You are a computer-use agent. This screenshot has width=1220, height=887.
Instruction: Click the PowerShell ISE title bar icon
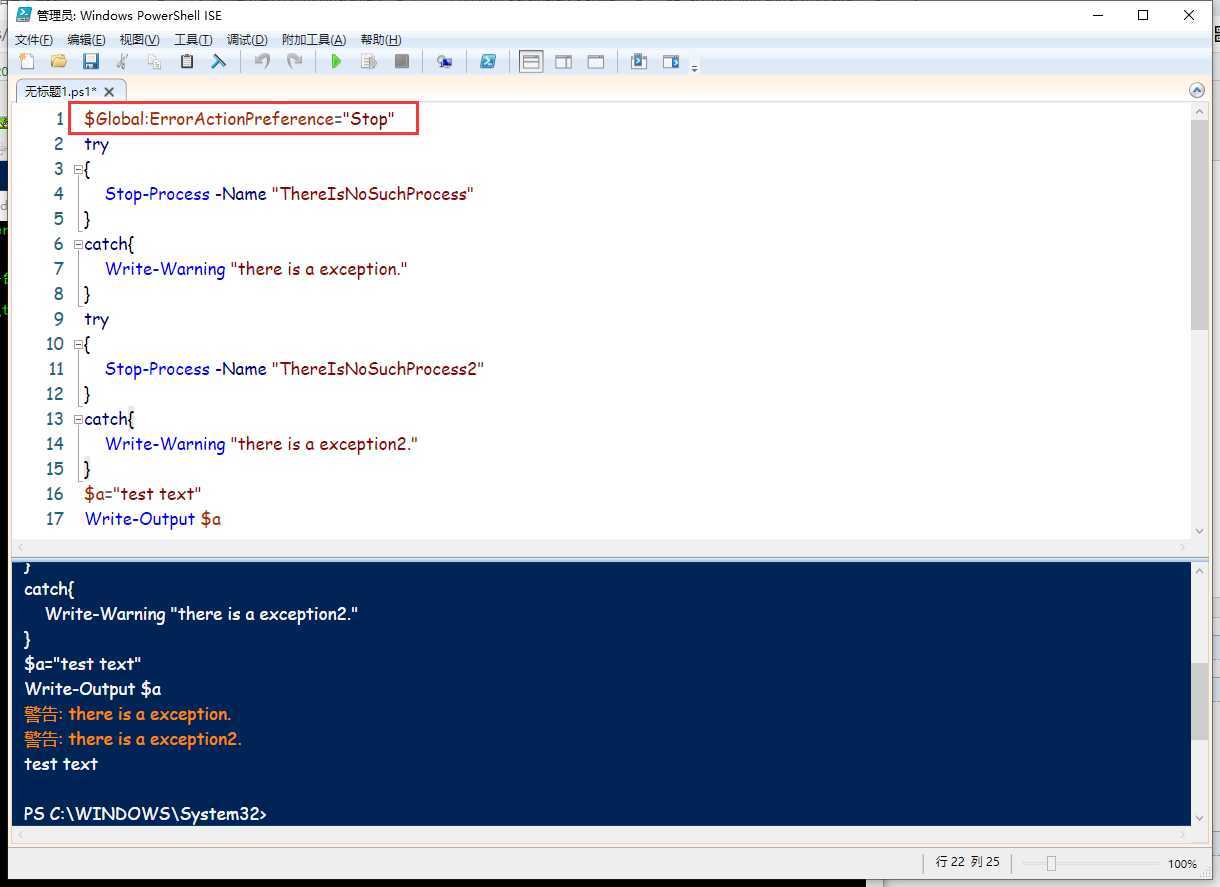point(23,15)
